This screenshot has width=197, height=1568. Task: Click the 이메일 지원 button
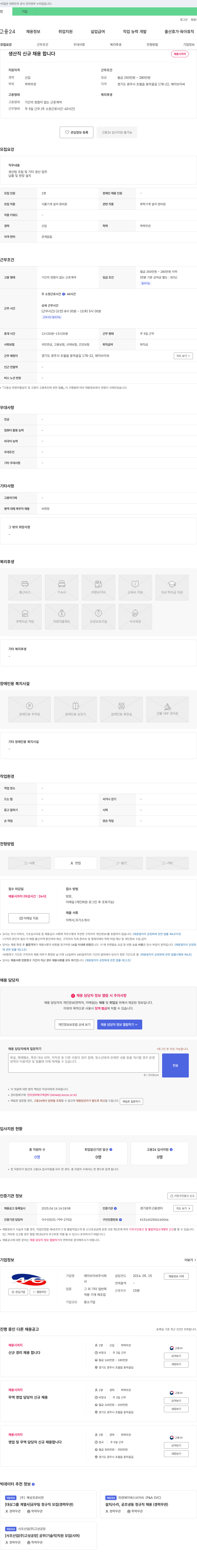[x=29, y=918]
